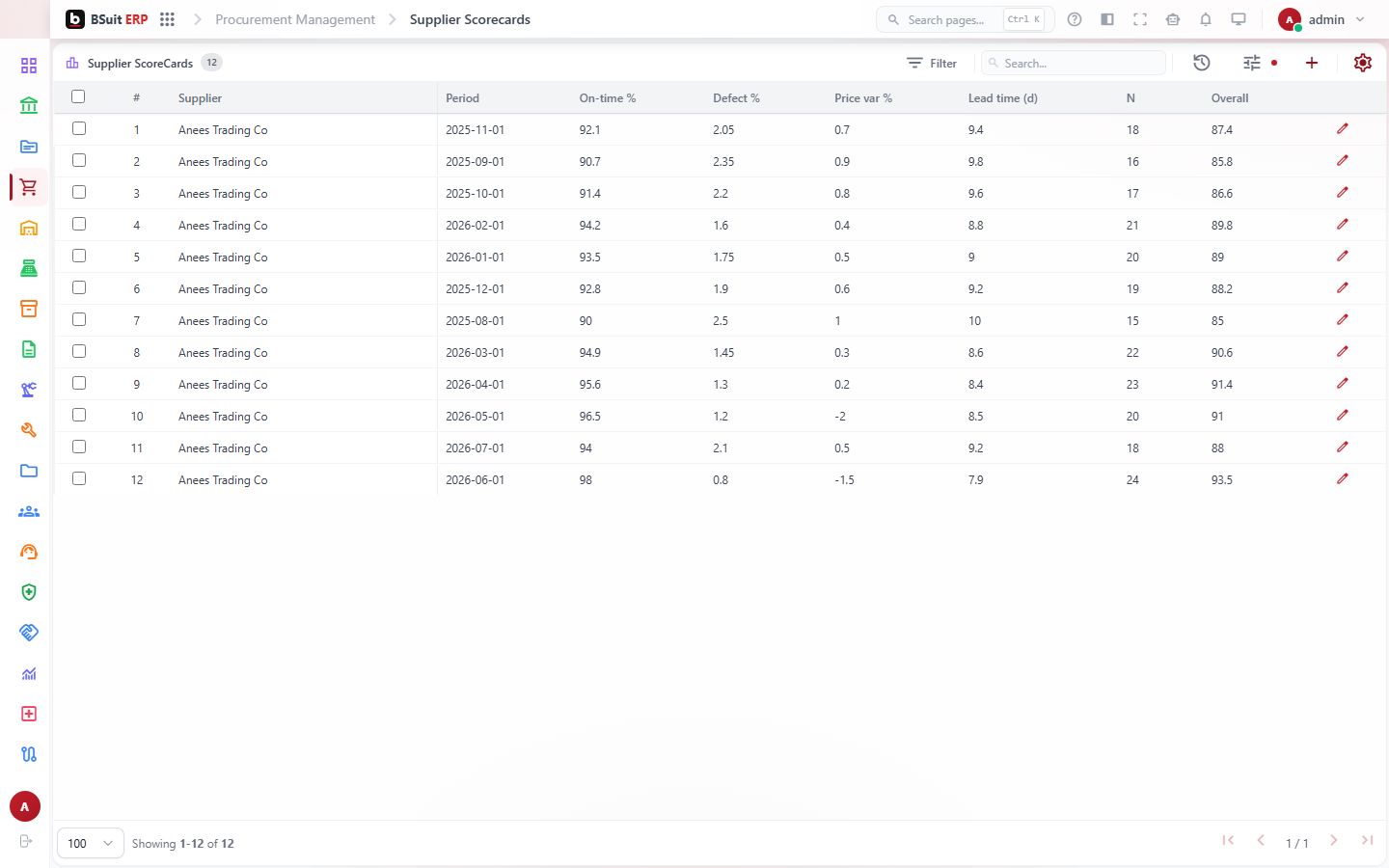Viewport: 1389px width, 868px height.
Task: Click the Filter button
Action: click(x=932, y=63)
